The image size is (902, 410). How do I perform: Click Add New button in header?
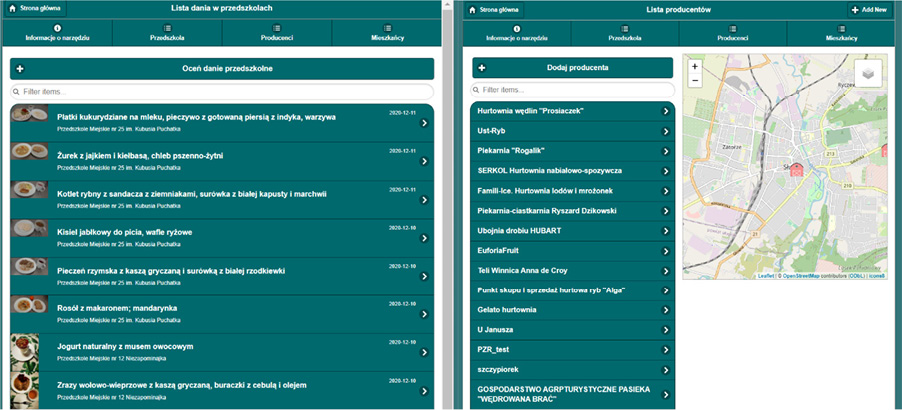(x=869, y=9)
